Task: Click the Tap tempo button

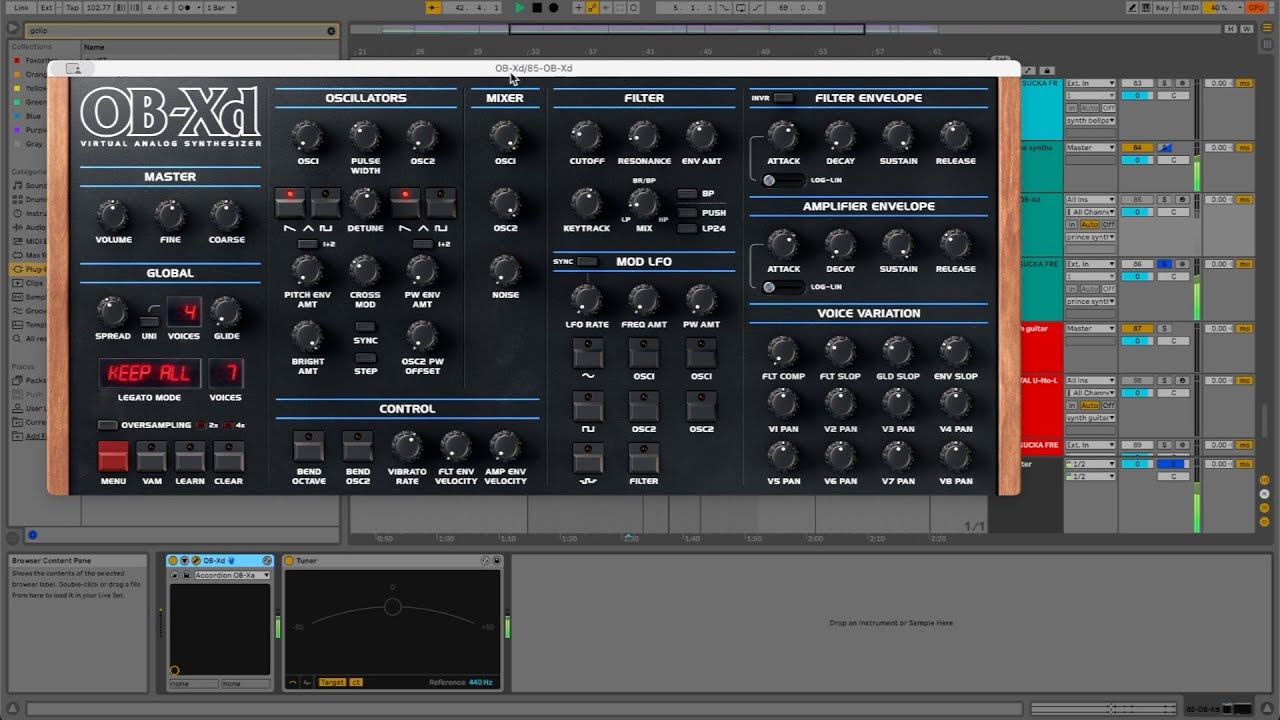Action: click(x=72, y=8)
